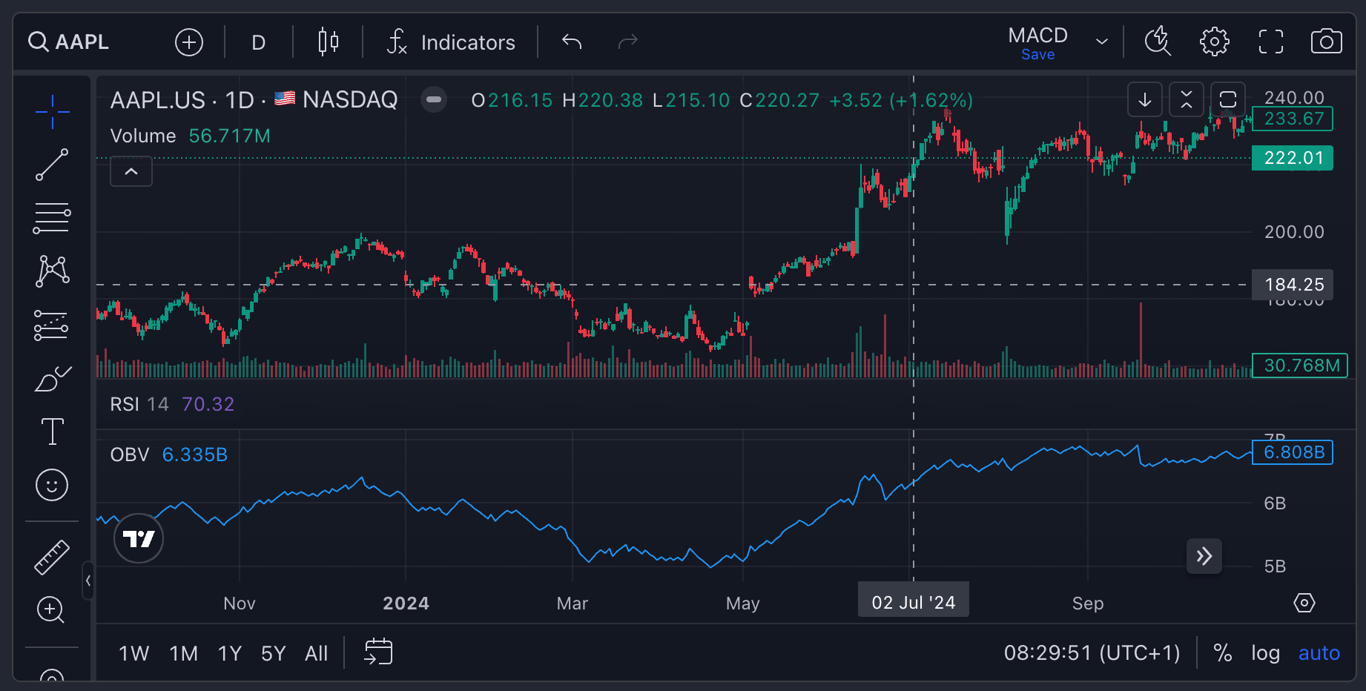Open timezone menu at 08:29:51 (UTC+1)
The width and height of the screenshot is (1366, 691).
click(1092, 653)
